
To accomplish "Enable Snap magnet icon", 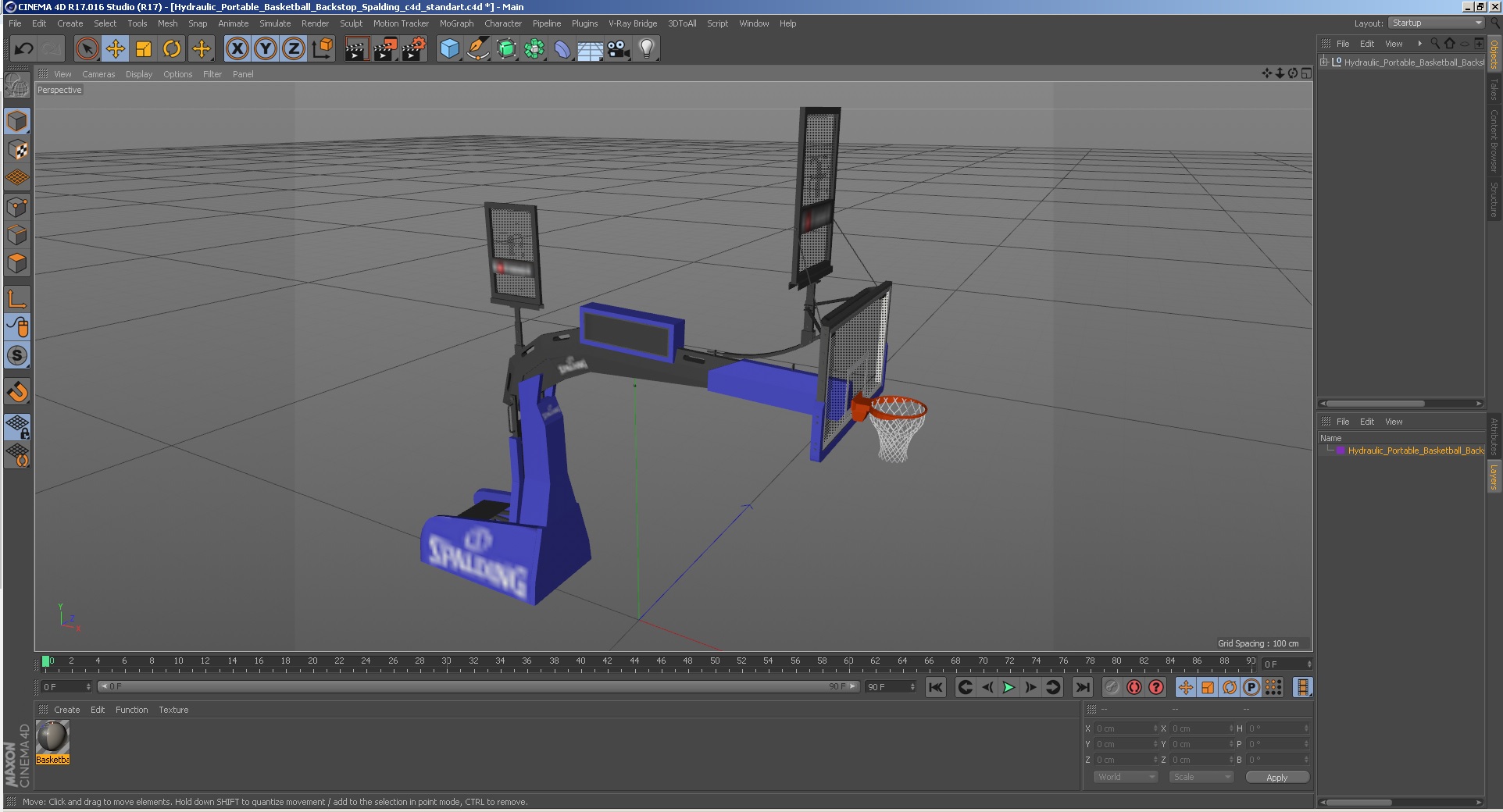I will [17, 391].
